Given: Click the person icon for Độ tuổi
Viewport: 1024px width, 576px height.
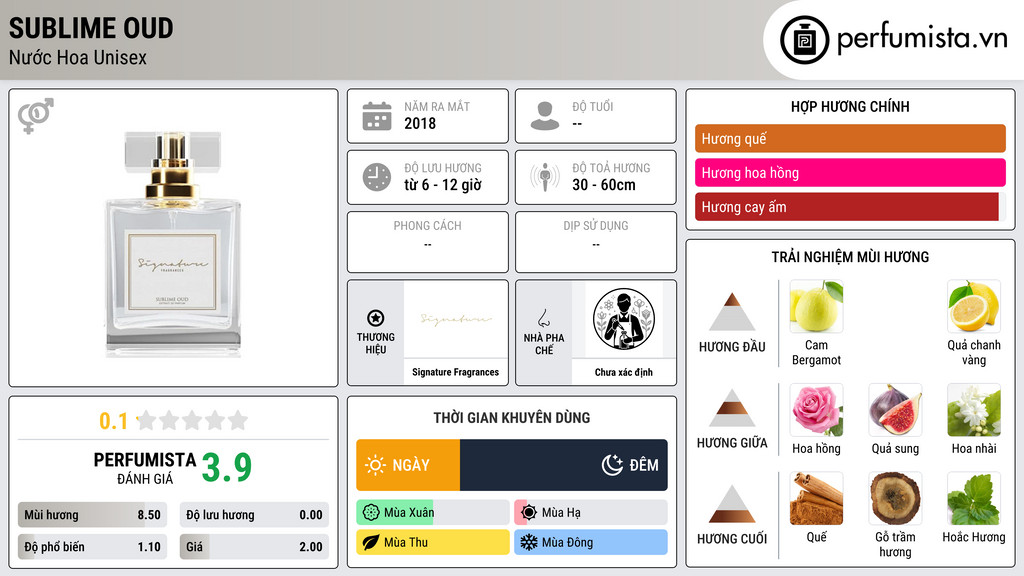Looking at the screenshot, I should (x=545, y=116).
